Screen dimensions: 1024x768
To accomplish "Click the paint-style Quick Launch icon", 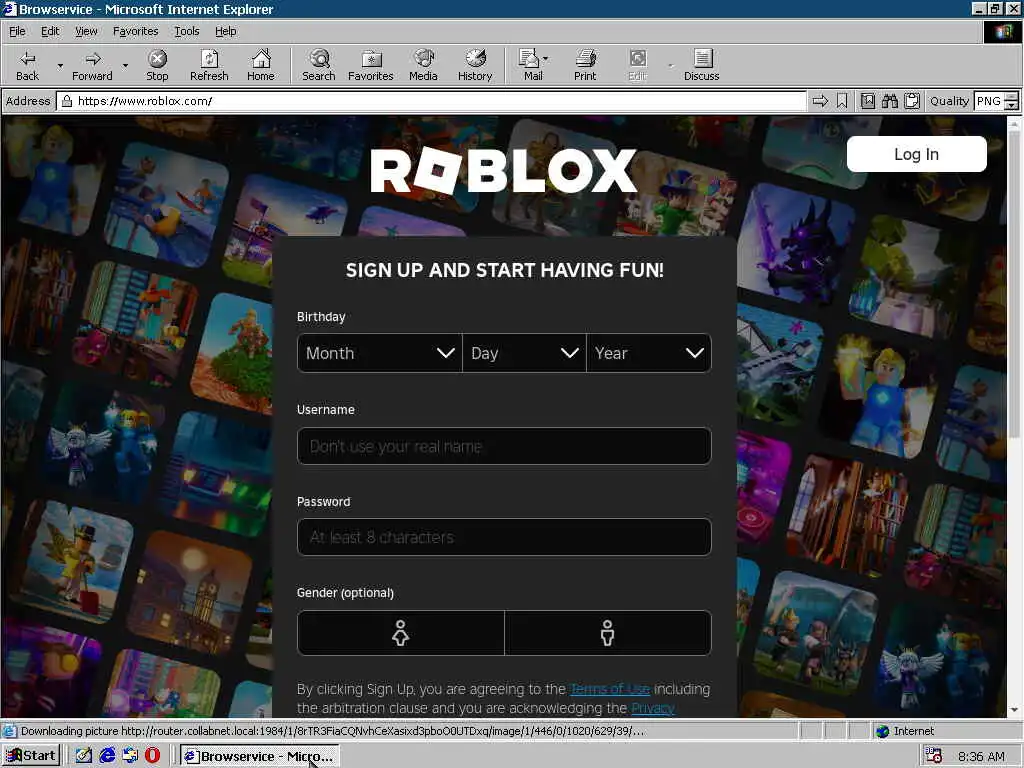I will [84, 756].
